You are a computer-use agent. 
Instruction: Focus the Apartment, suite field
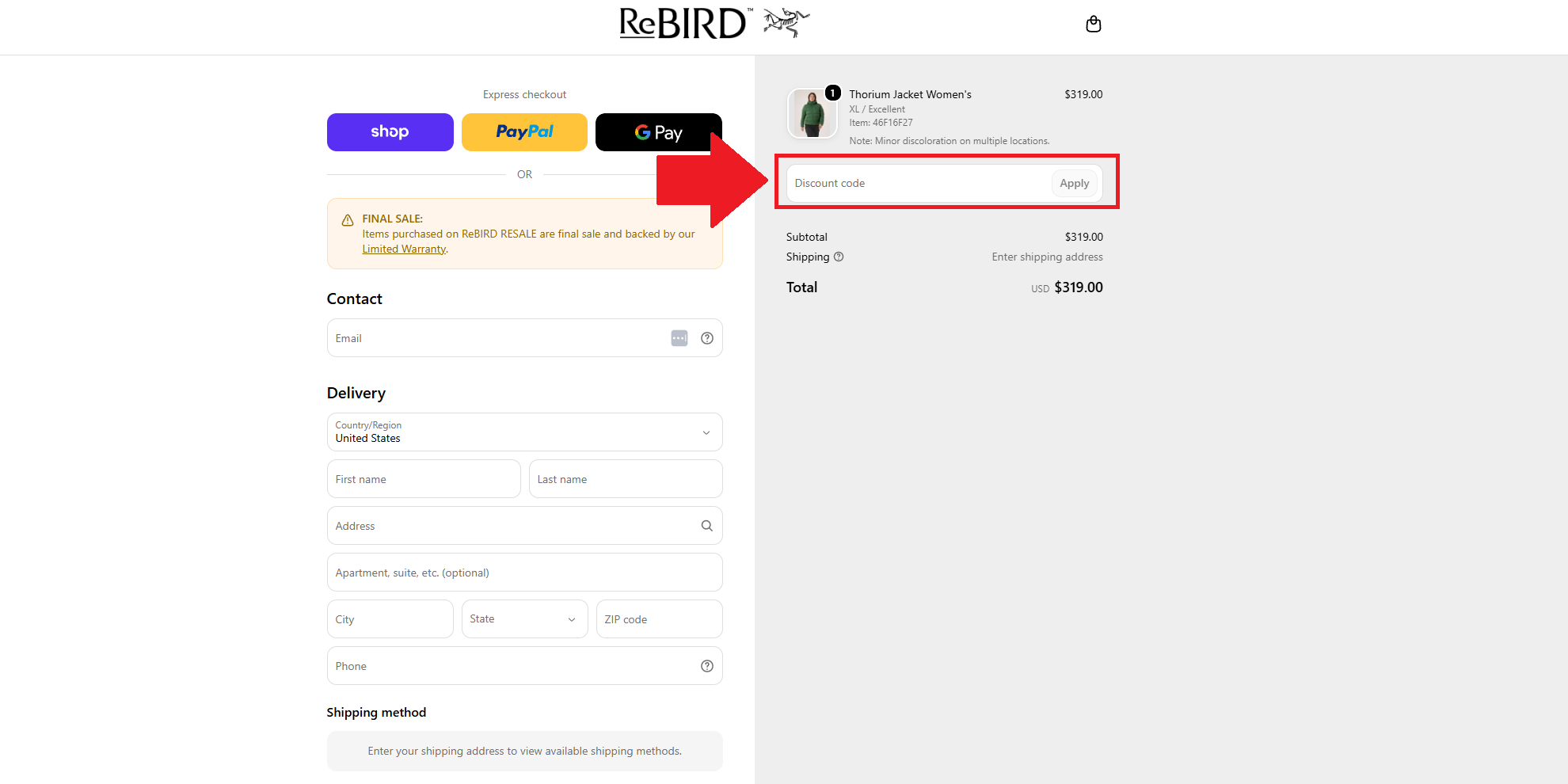[x=524, y=573]
